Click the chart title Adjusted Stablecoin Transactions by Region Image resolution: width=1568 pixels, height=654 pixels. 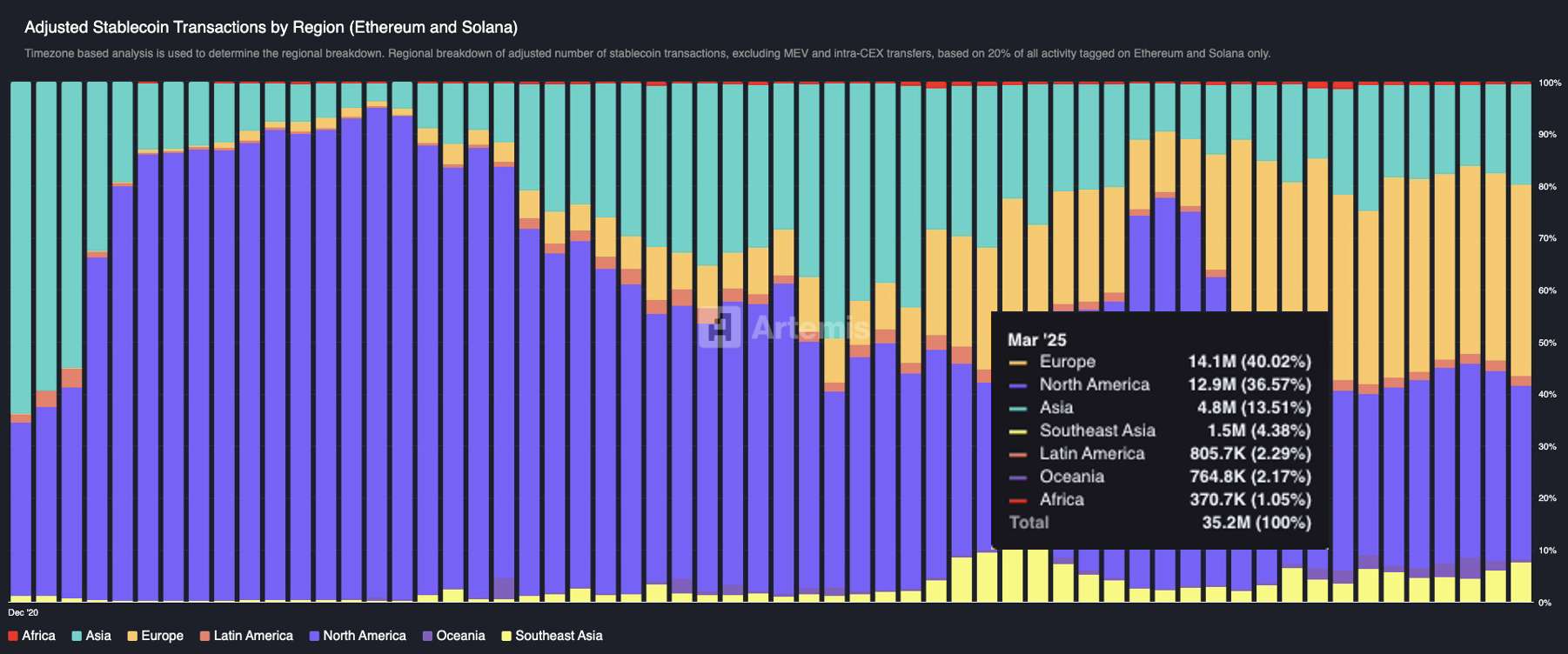pyautogui.click(x=271, y=28)
